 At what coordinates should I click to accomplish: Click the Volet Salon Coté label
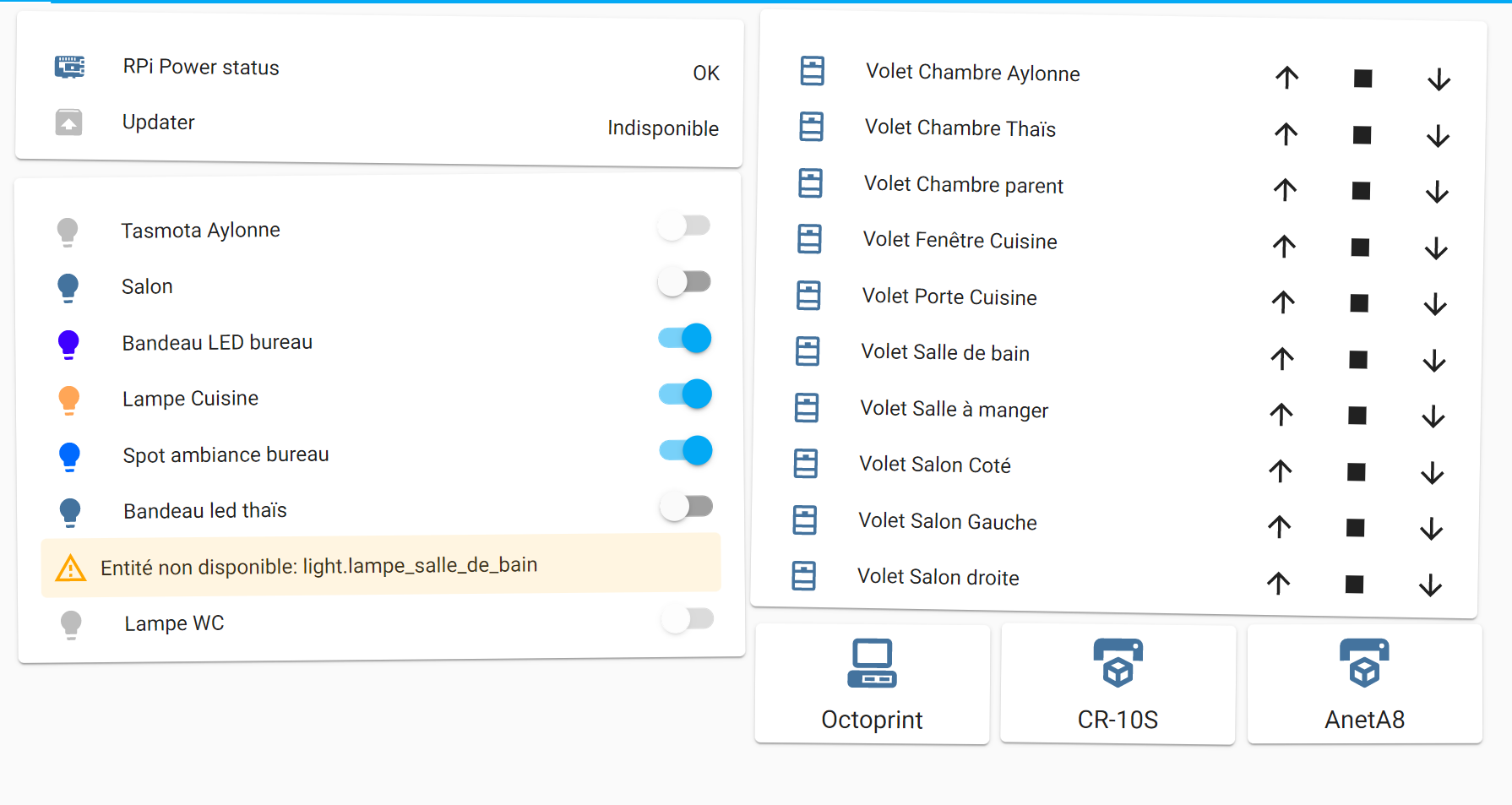[935, 465]
